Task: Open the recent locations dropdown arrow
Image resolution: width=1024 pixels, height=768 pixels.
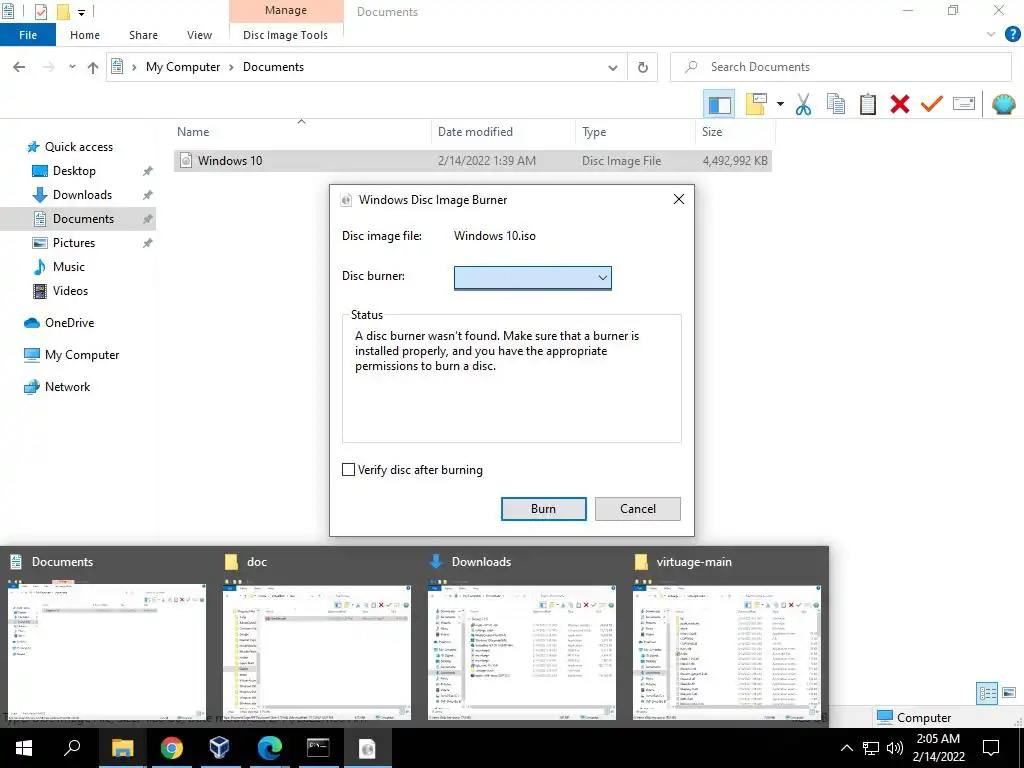Action: point(72,67)
